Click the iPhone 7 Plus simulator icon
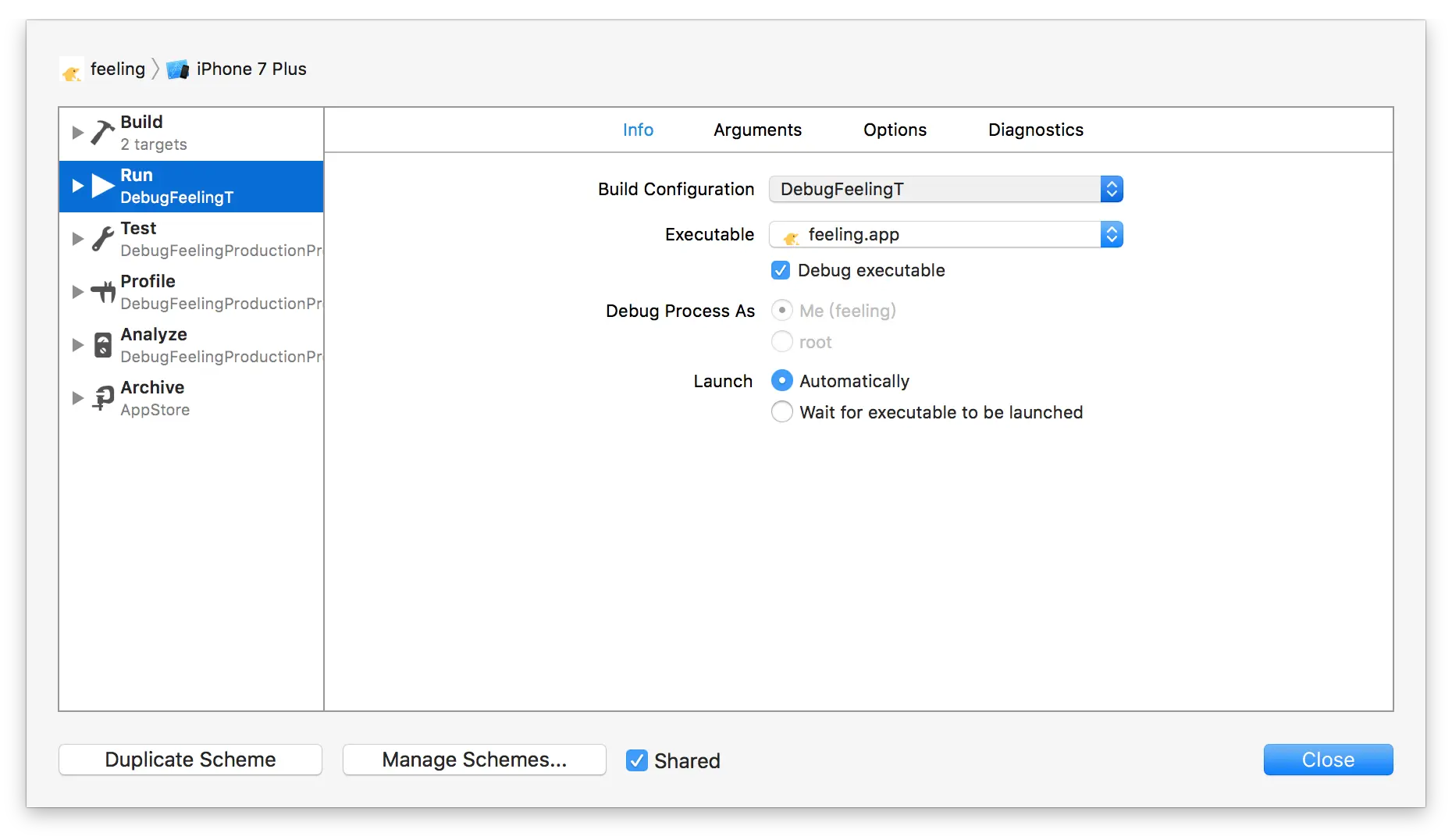This screenshot has width=1452, height=840. (178, 69)
